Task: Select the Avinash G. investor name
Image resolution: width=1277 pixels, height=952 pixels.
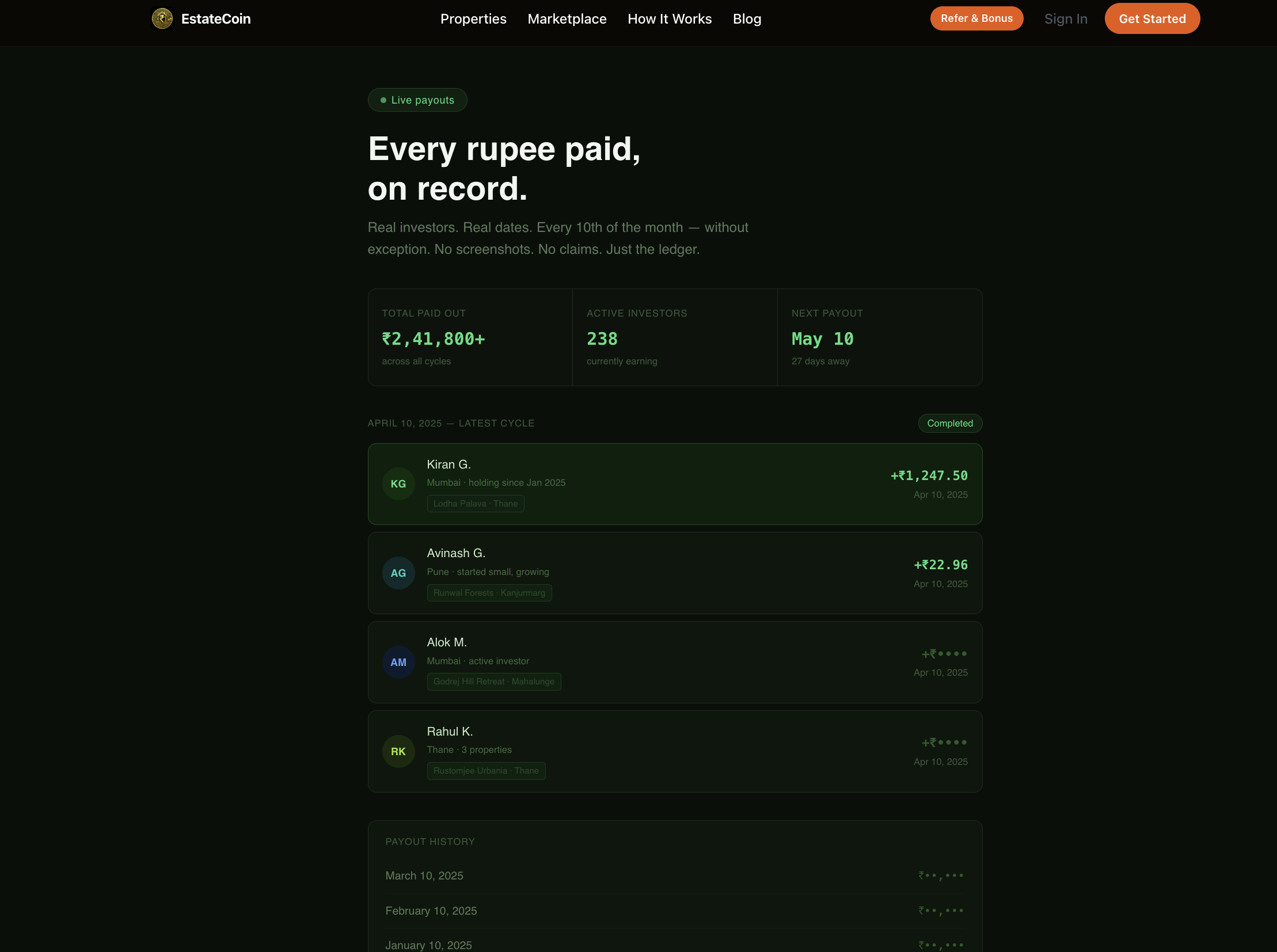Action: (x=456, y=553)
